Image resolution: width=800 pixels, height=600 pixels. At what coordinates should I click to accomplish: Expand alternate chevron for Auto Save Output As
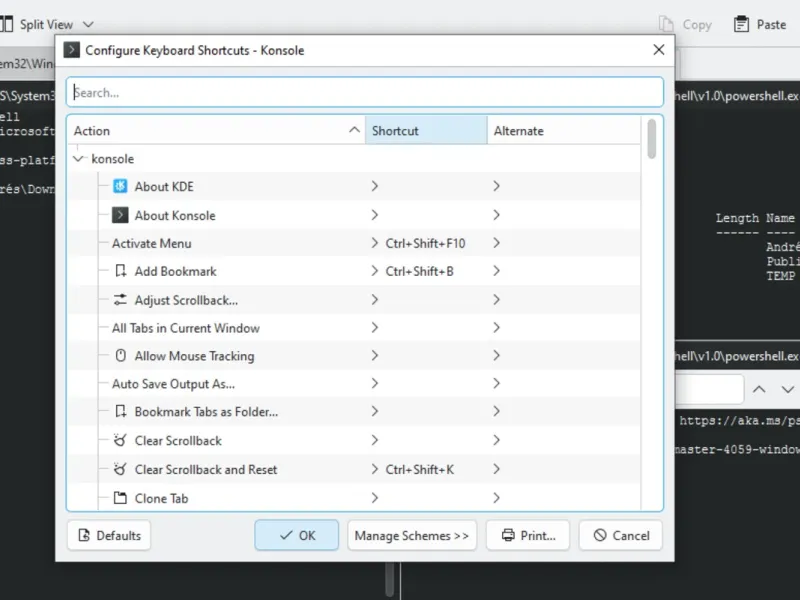point(496,383)
